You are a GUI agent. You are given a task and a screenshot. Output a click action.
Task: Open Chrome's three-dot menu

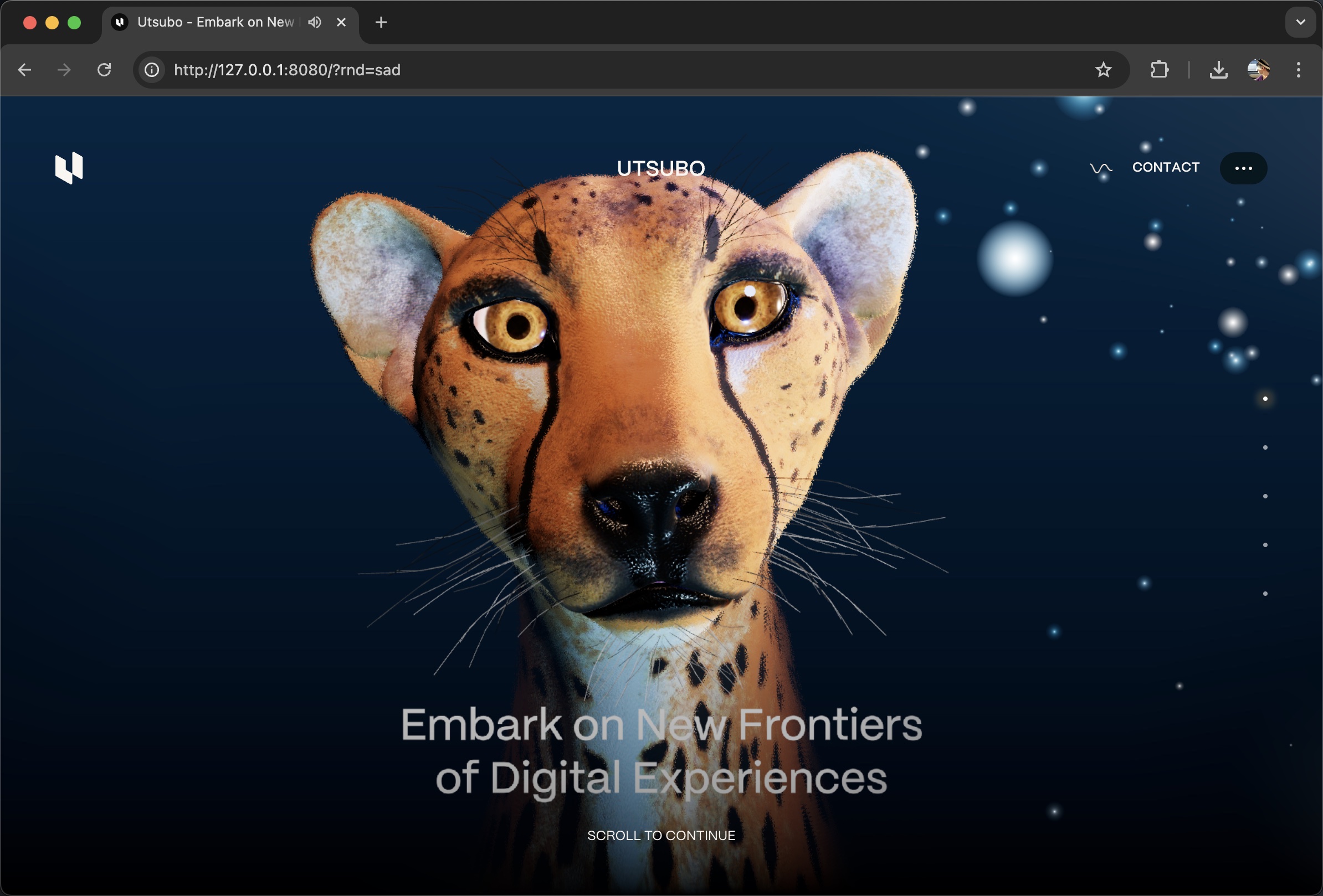click(x=1298, y=70)
